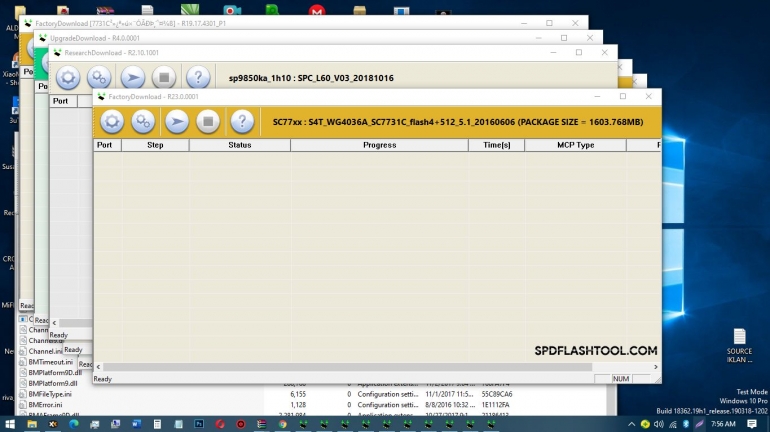This screenshot has height=432, width=770.
Task: Close the FactoryDownload R23 window
Action: 648,96
